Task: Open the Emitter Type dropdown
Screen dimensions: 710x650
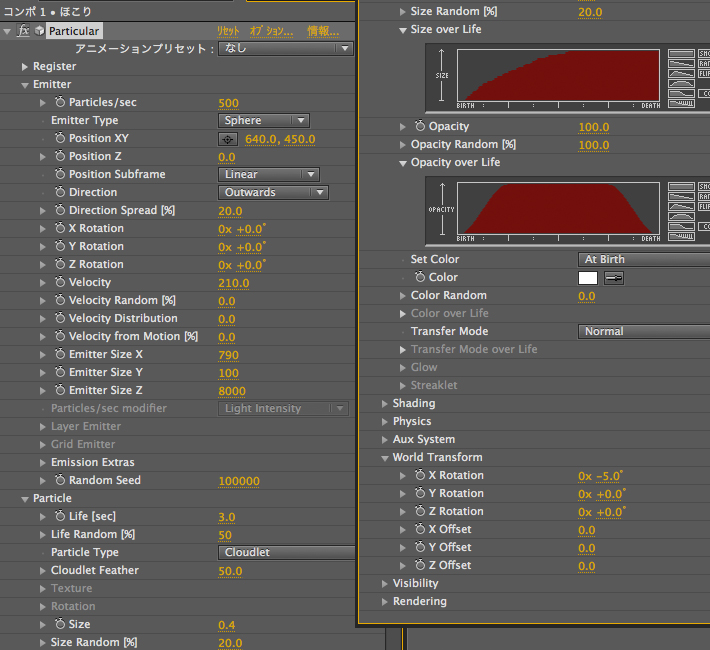Action: [263, 121]
